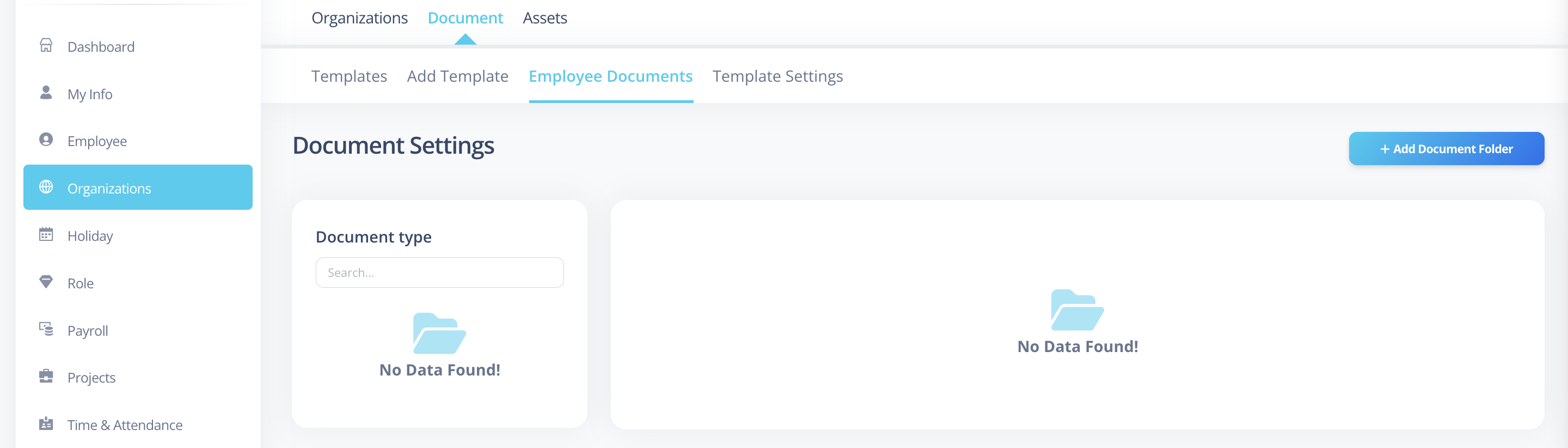Open Dashboard from the sidebar
Image resolution: width=1568 pixels, height=448 pixels.
click(x=138, y=46)
